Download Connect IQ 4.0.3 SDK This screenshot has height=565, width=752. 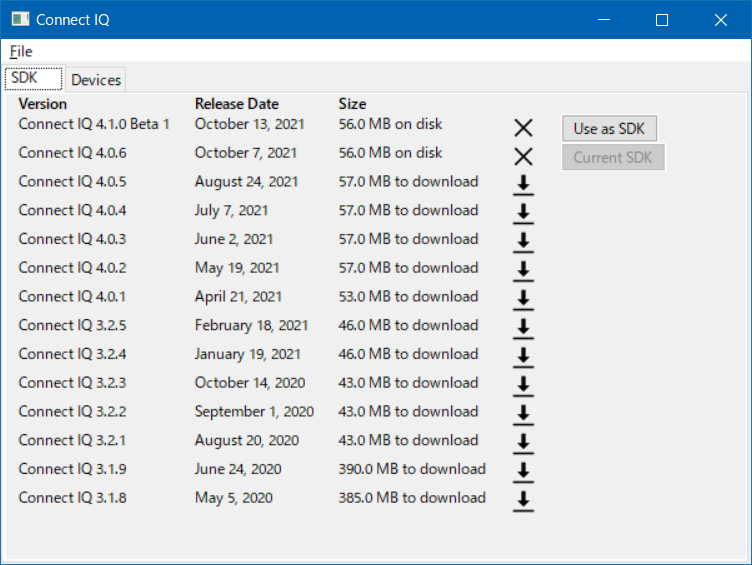523,243
